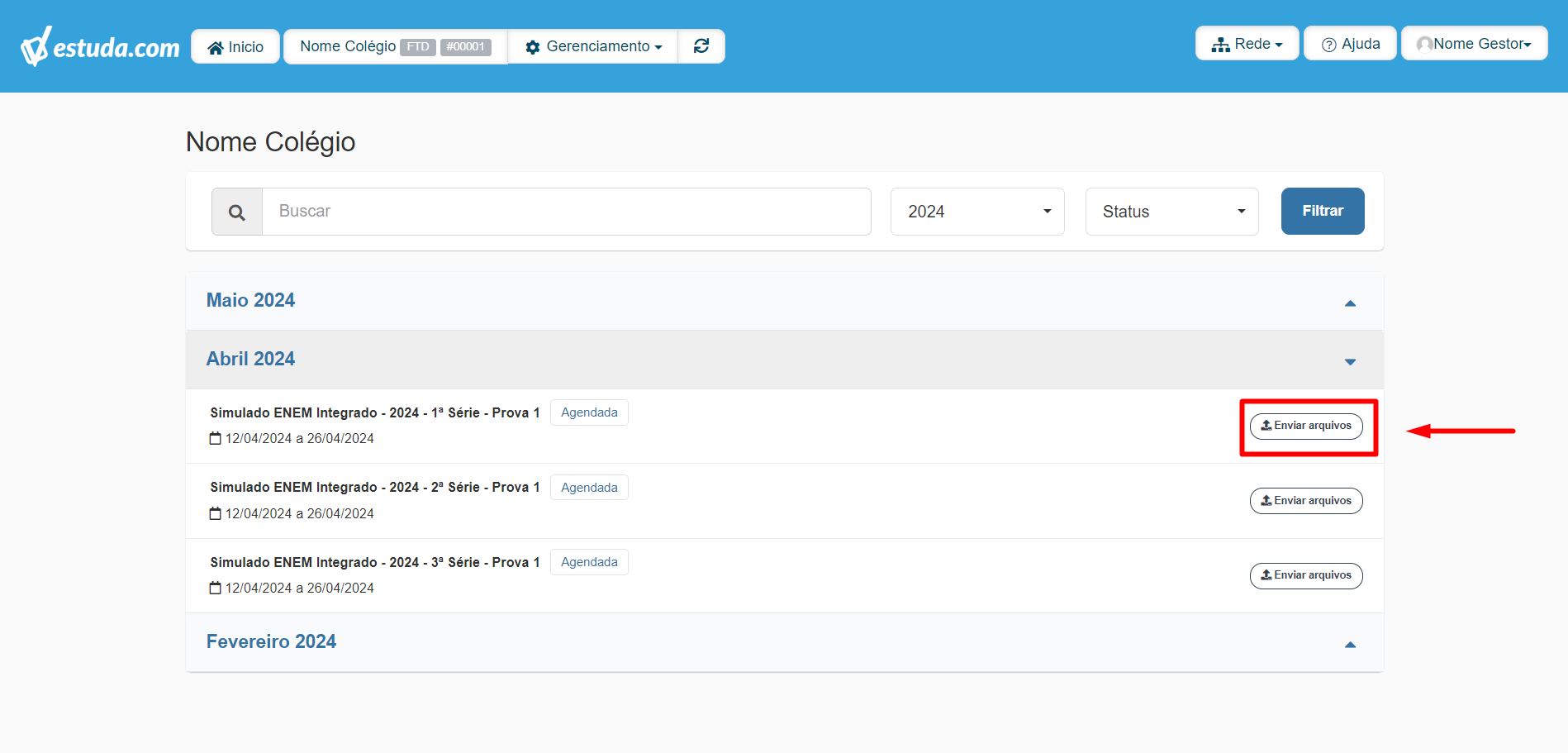This screenshot has height=753, width=1568.
Task: Click the search magnifier icon
Action: [x=237, y=212]
